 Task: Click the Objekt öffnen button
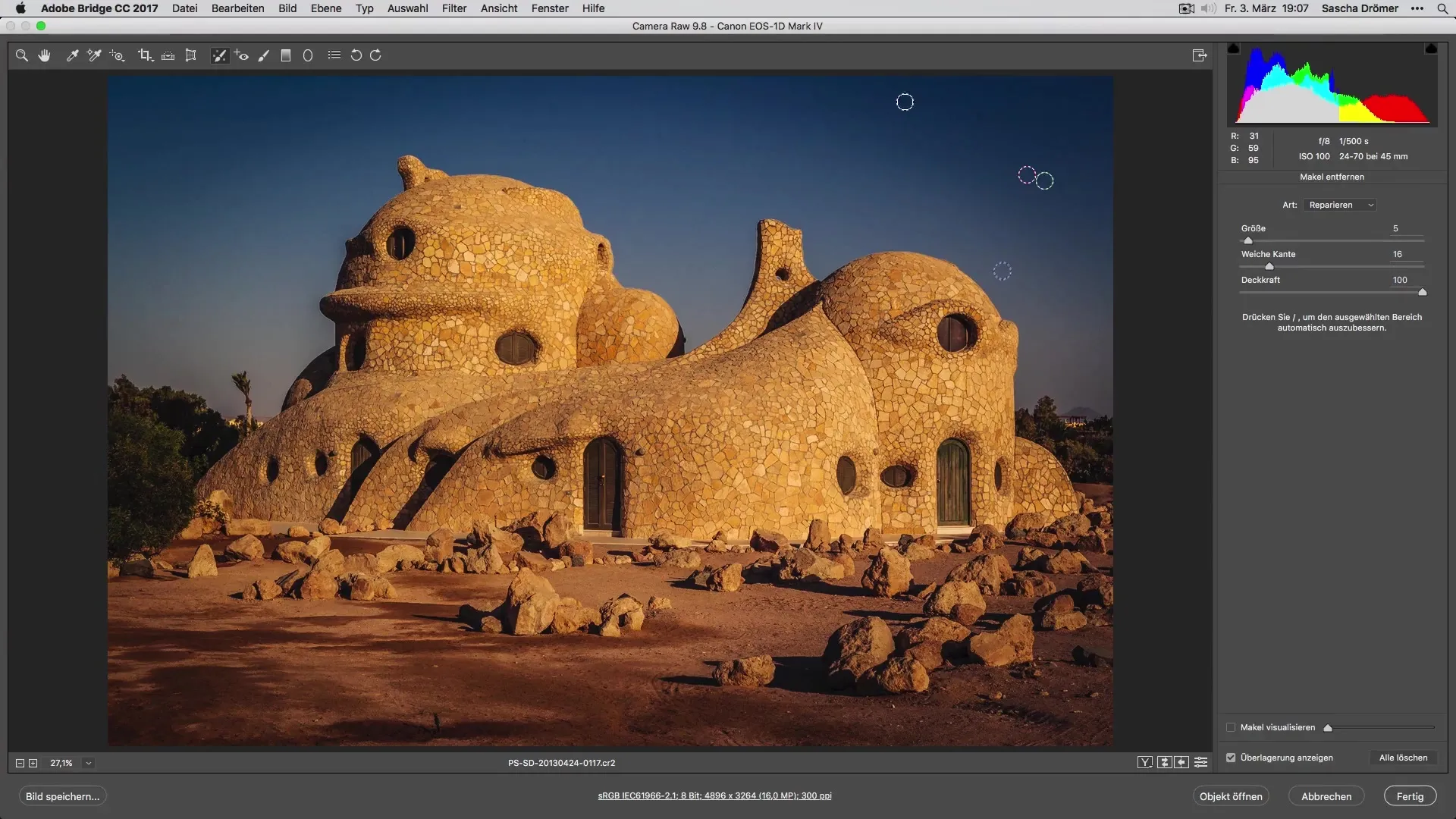click(x=1230, y=796)
